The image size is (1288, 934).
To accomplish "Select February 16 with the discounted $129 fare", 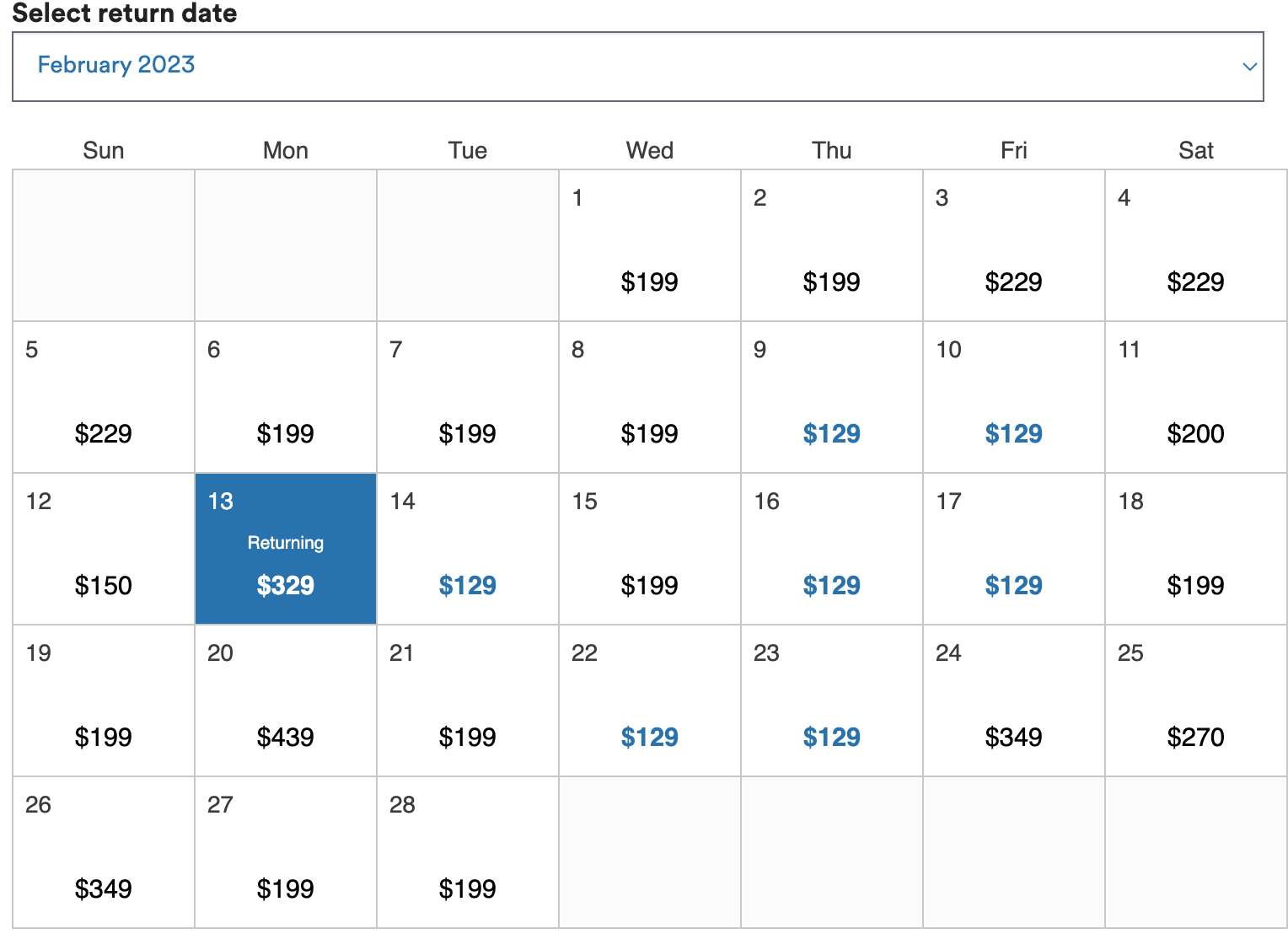I will pos(831,548).
